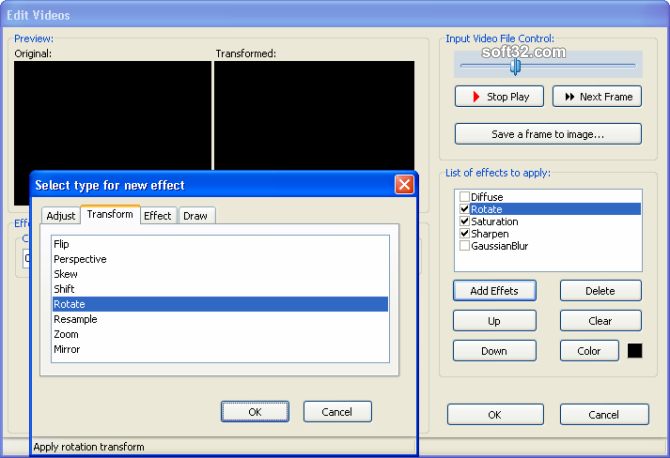Uncheck the Sharpen effect checkbox
Viewport: 670px width, 458px height.
[x=464, y=233]
